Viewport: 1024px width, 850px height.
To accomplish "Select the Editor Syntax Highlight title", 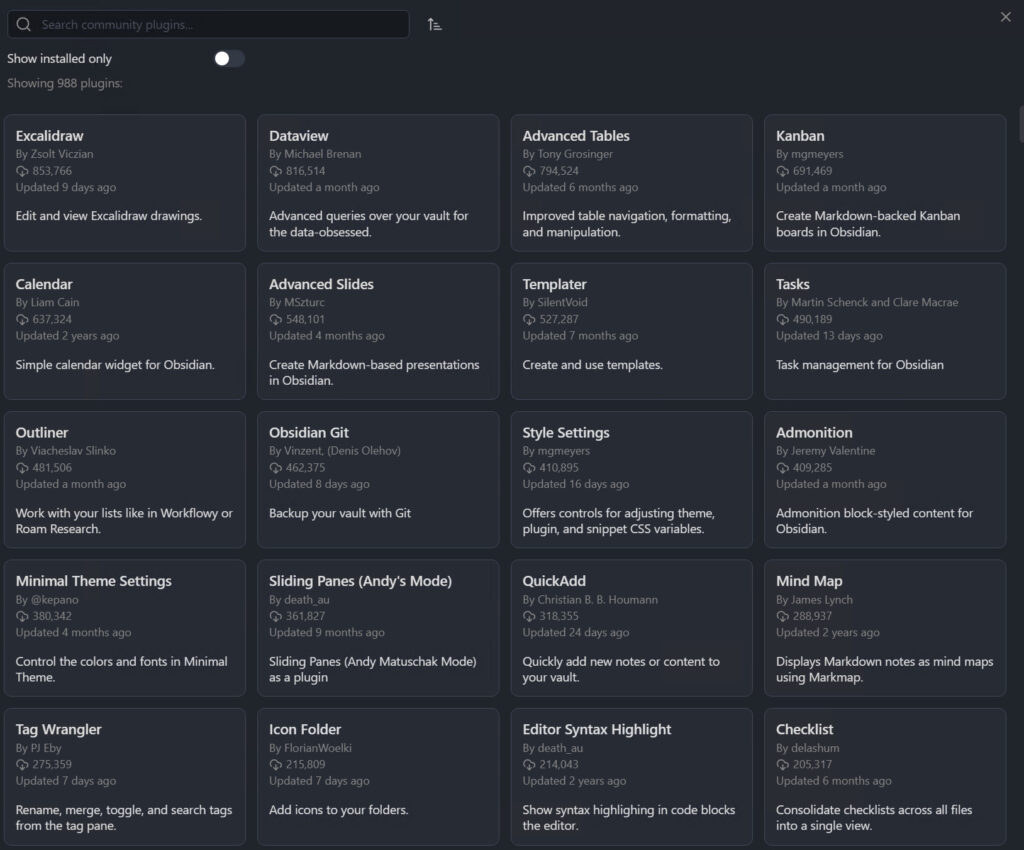I will tap(597, 729).
